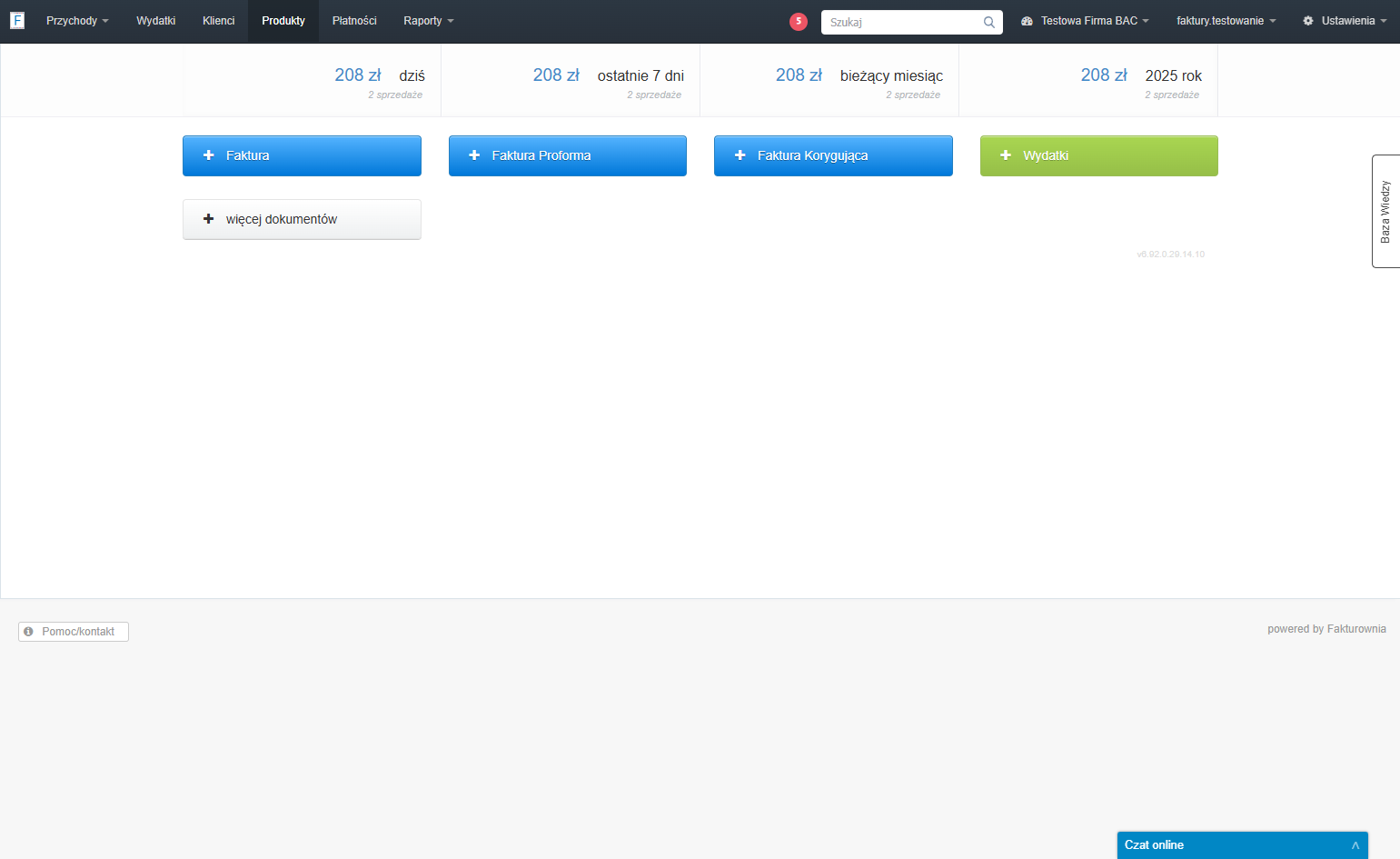Click the Pomoc/kontakt button
This screenshot has width=1400, height=859.
point(74,632)
